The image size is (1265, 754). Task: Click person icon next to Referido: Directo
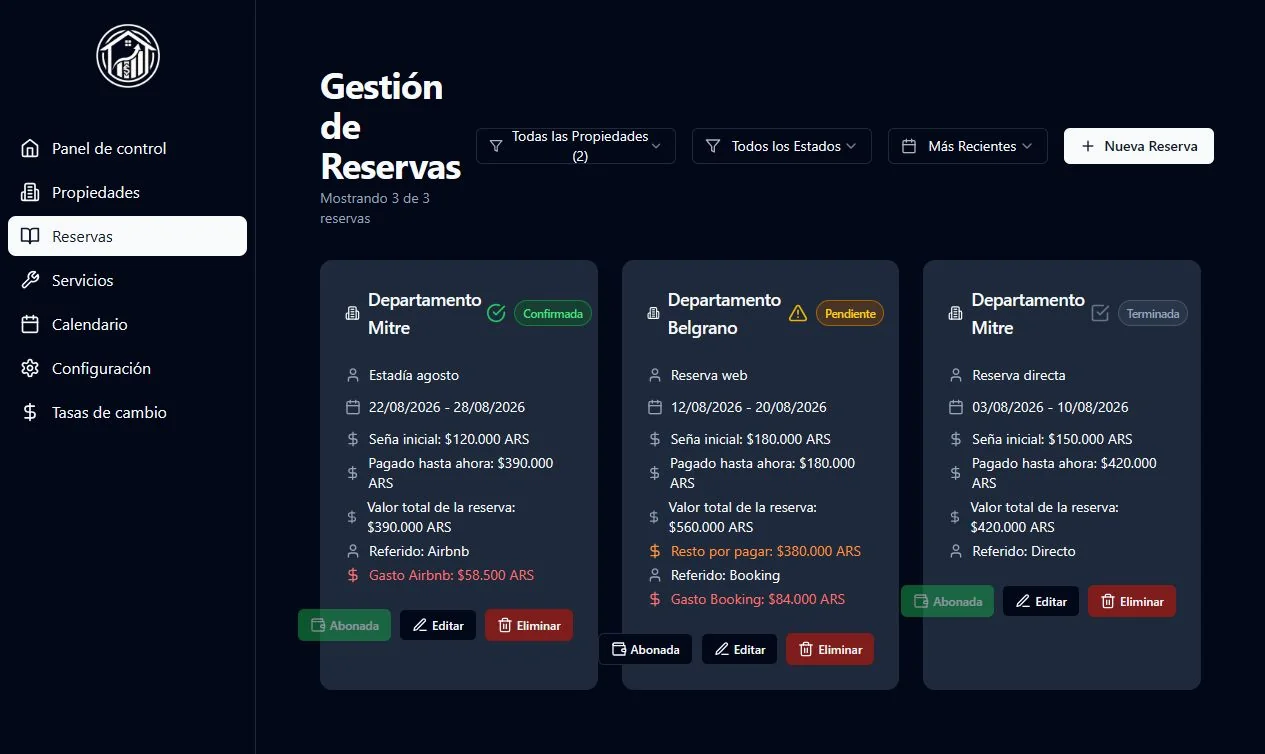coord(956,551)
